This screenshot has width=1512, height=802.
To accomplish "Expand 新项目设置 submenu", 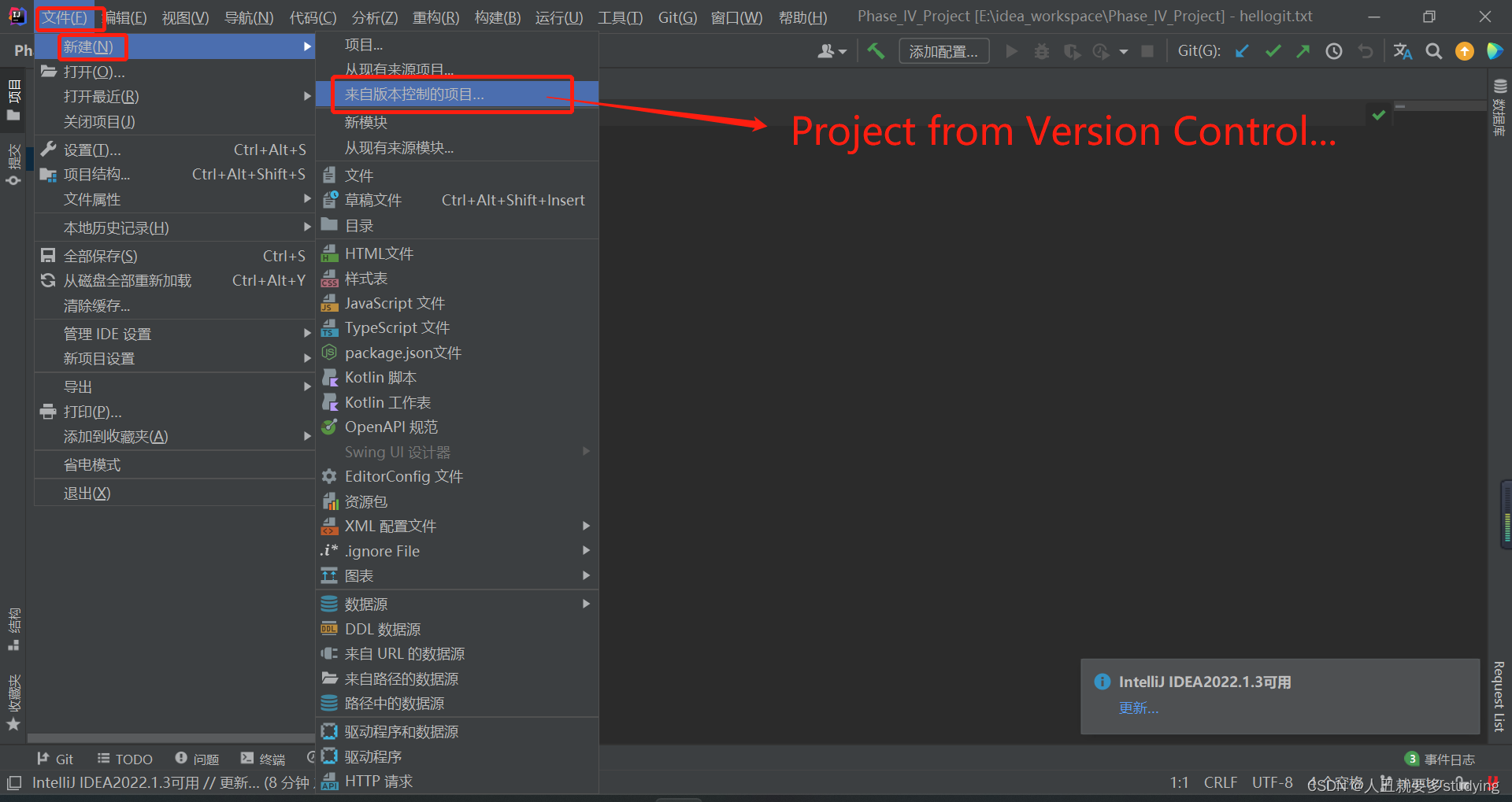I will point(175,358).
